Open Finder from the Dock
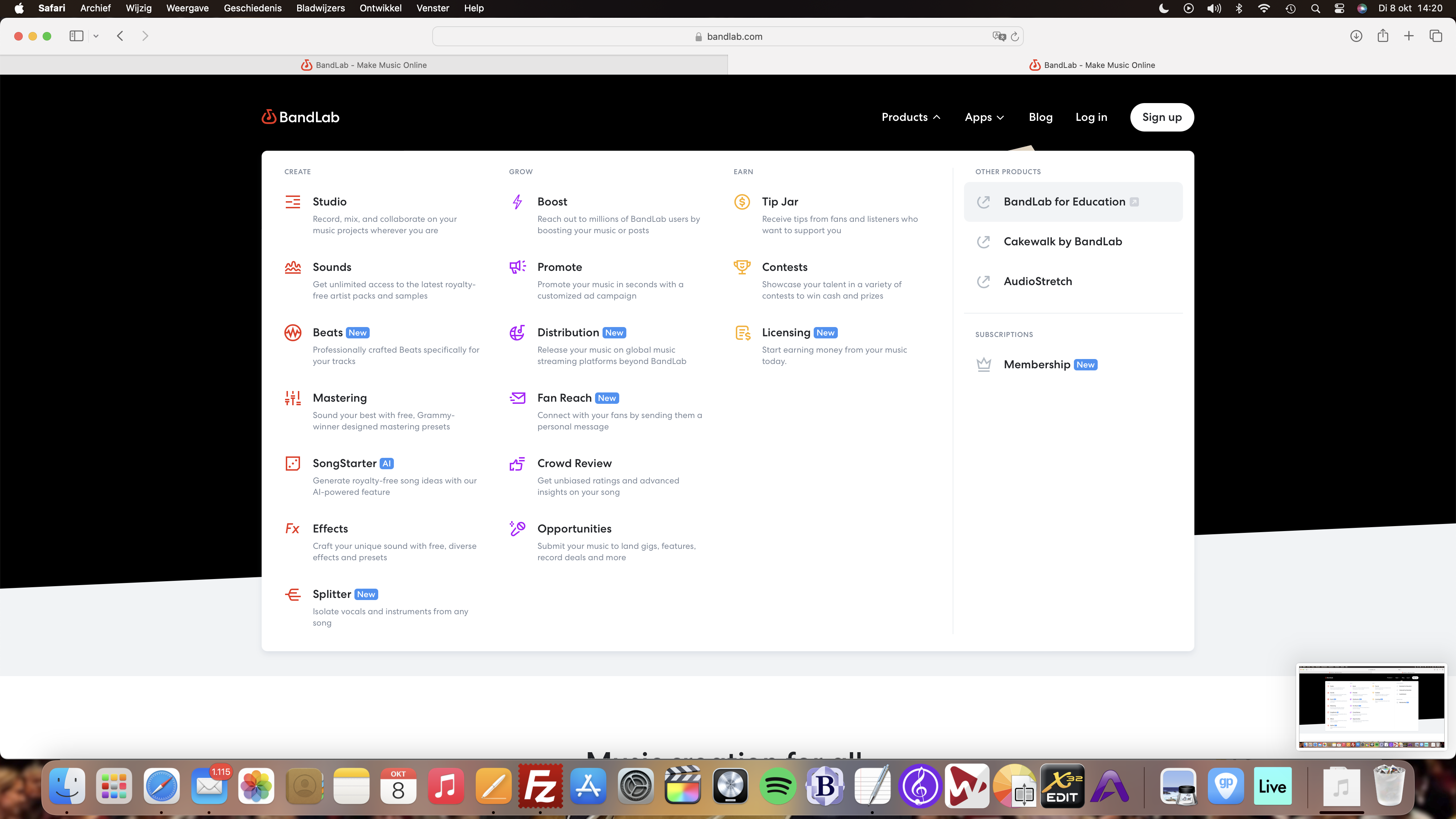This screenshot has height=819, width=1456. tap(67, 786)
